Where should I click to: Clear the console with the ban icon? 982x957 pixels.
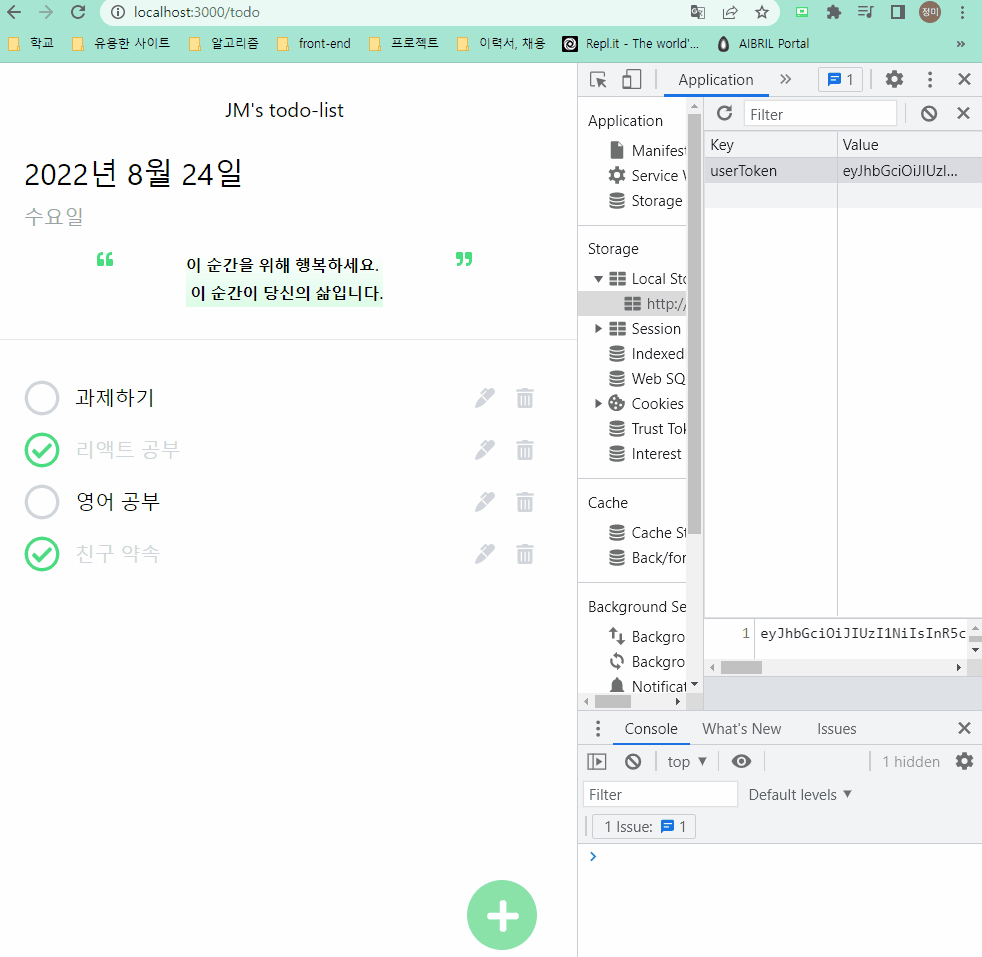pyautogui.click(x=633, y=762)
